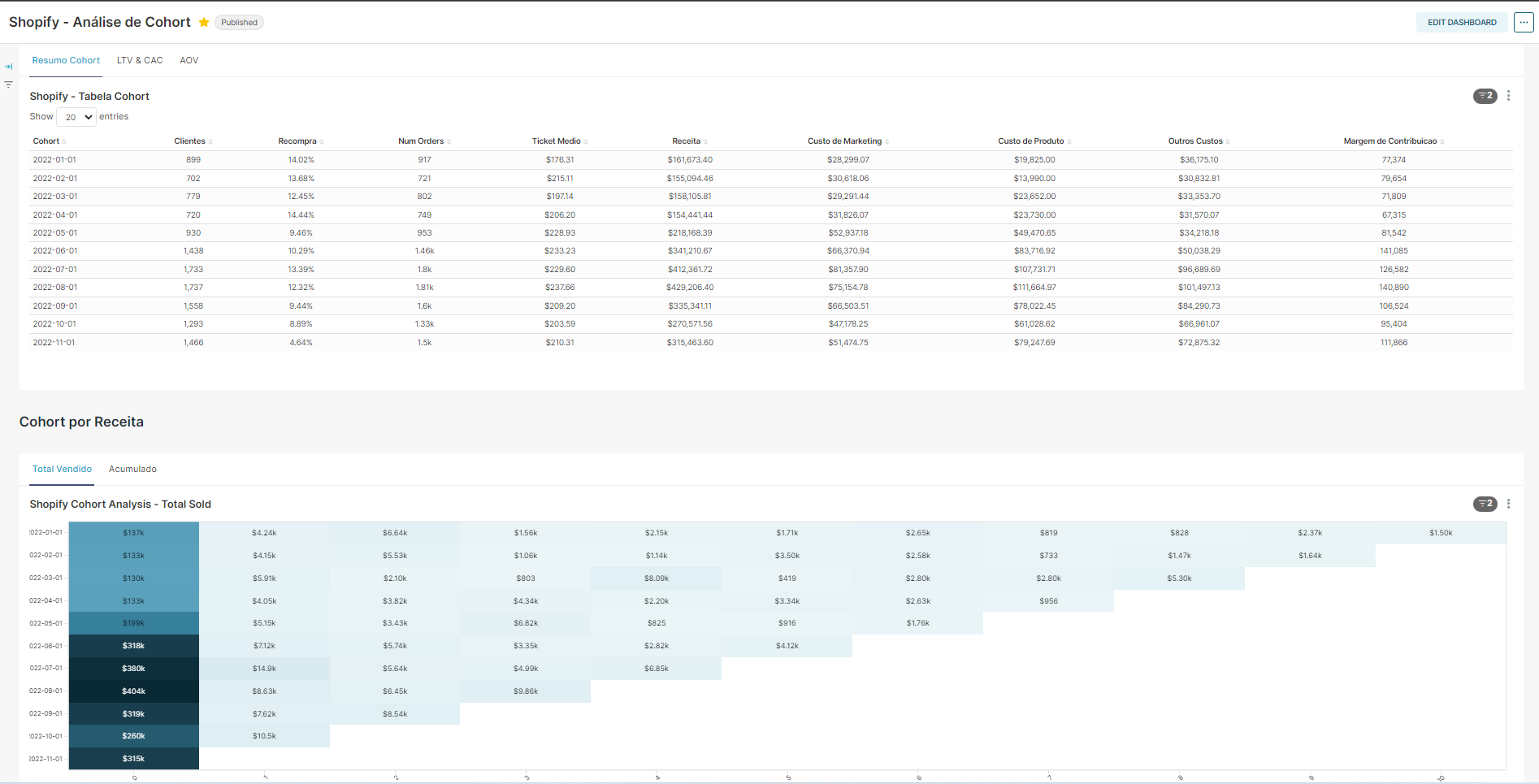Click the $380k heatmap cell

click(x=133, y=669)
